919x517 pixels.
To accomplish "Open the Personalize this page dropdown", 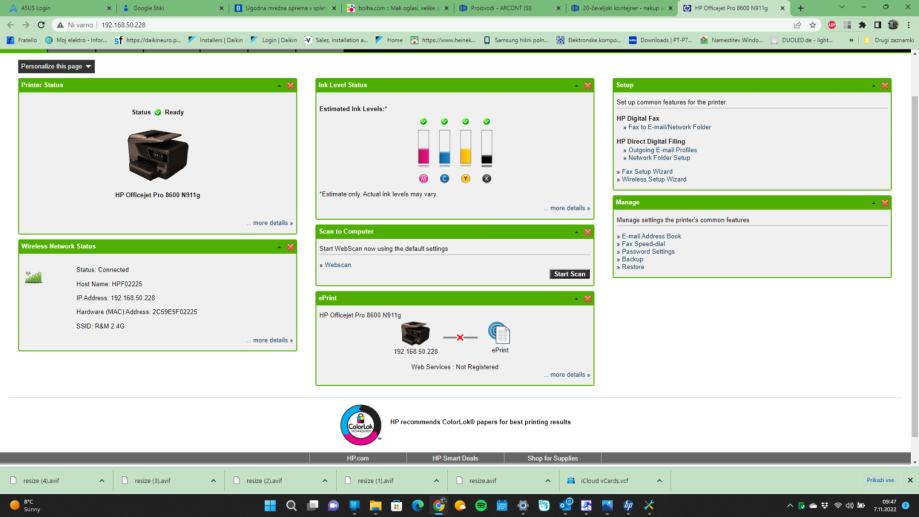I will click(x=56, y=66).
